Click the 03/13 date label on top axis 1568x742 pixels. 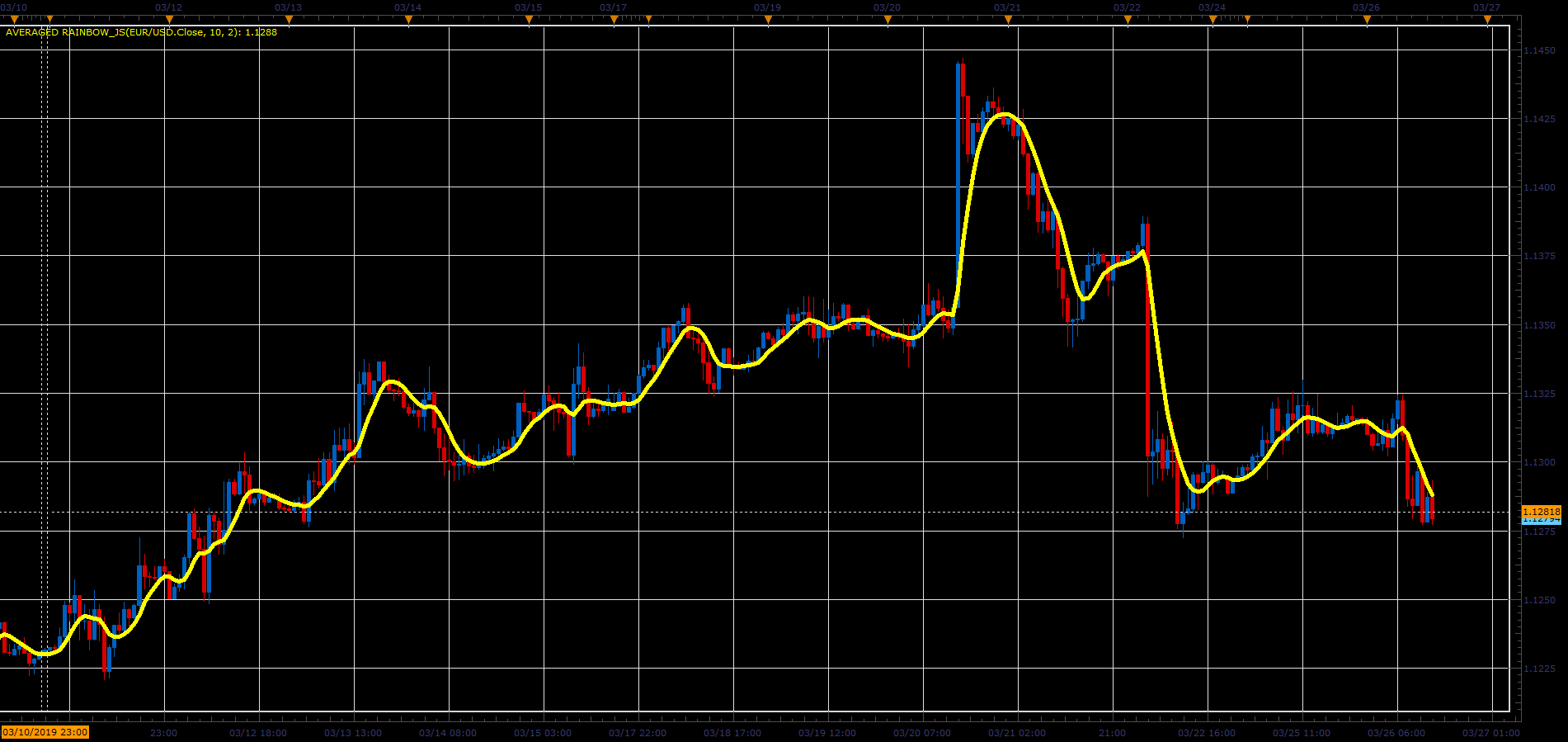pyautogui.click(x=288, y=7)
